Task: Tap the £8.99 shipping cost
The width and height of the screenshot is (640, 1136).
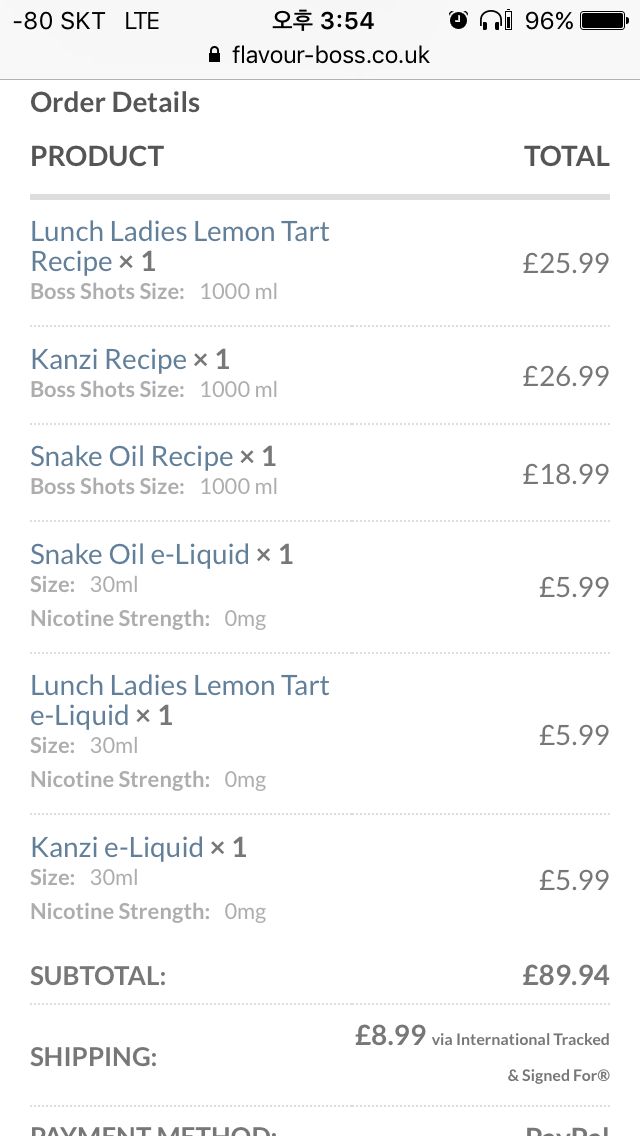Action: click(391, 1035)
